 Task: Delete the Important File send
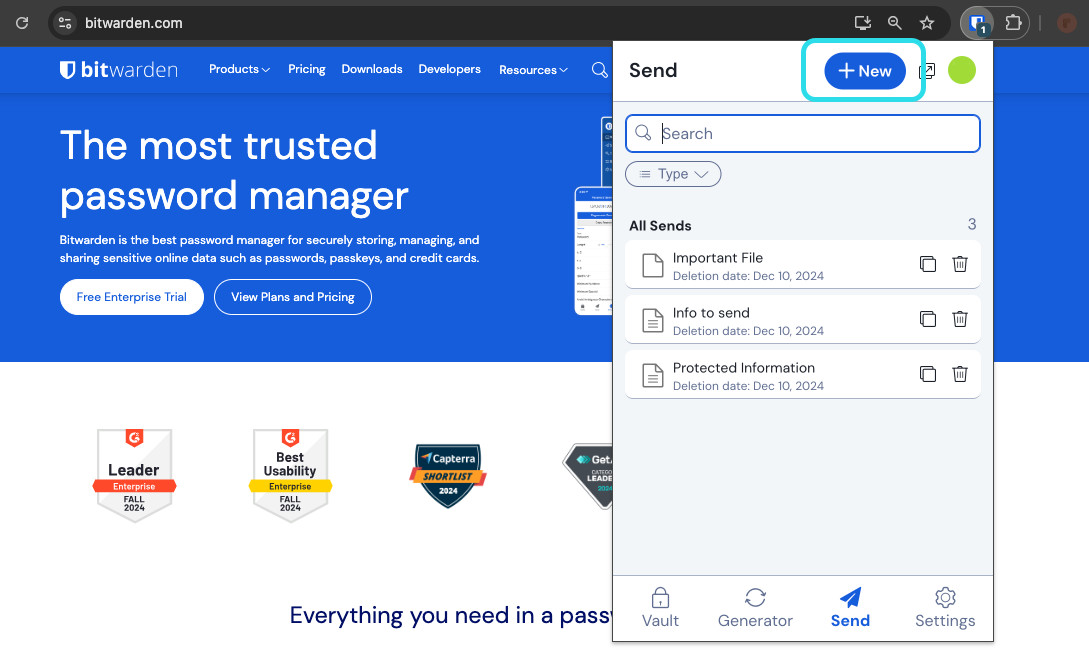click(x=959, y=264)
